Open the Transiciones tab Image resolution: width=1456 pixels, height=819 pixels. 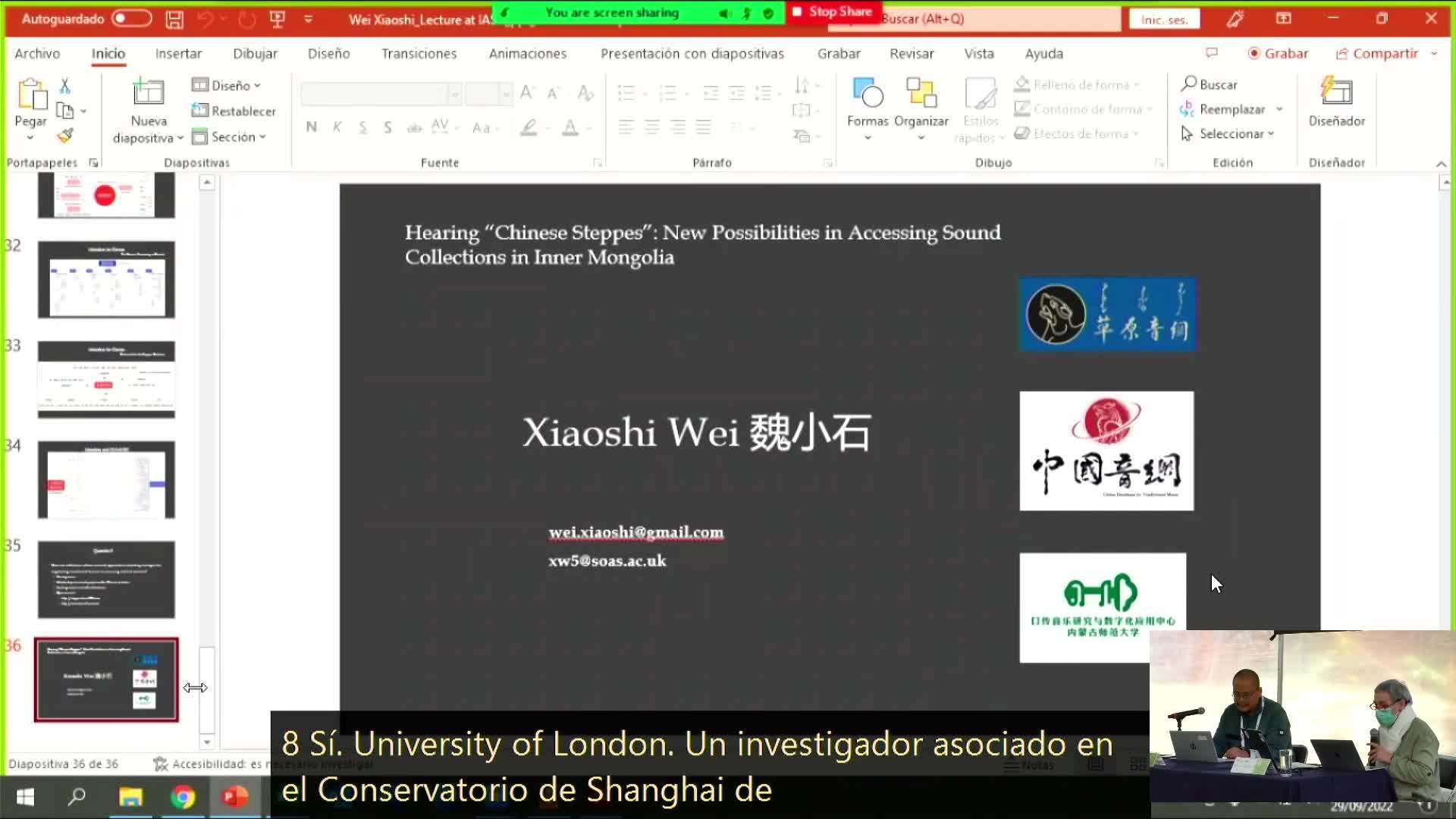tap(419, 54)
